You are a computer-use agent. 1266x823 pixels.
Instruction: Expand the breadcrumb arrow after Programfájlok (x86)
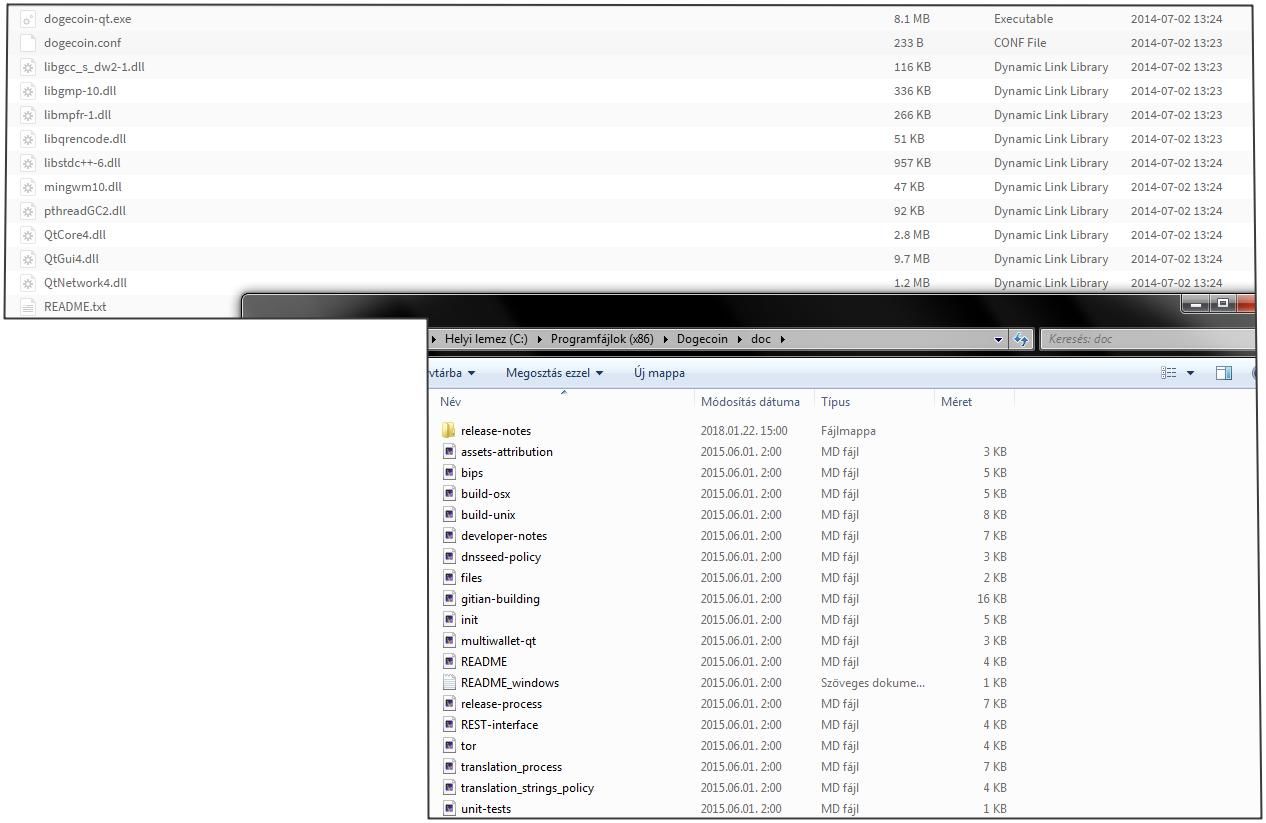[x=666, y=339]
